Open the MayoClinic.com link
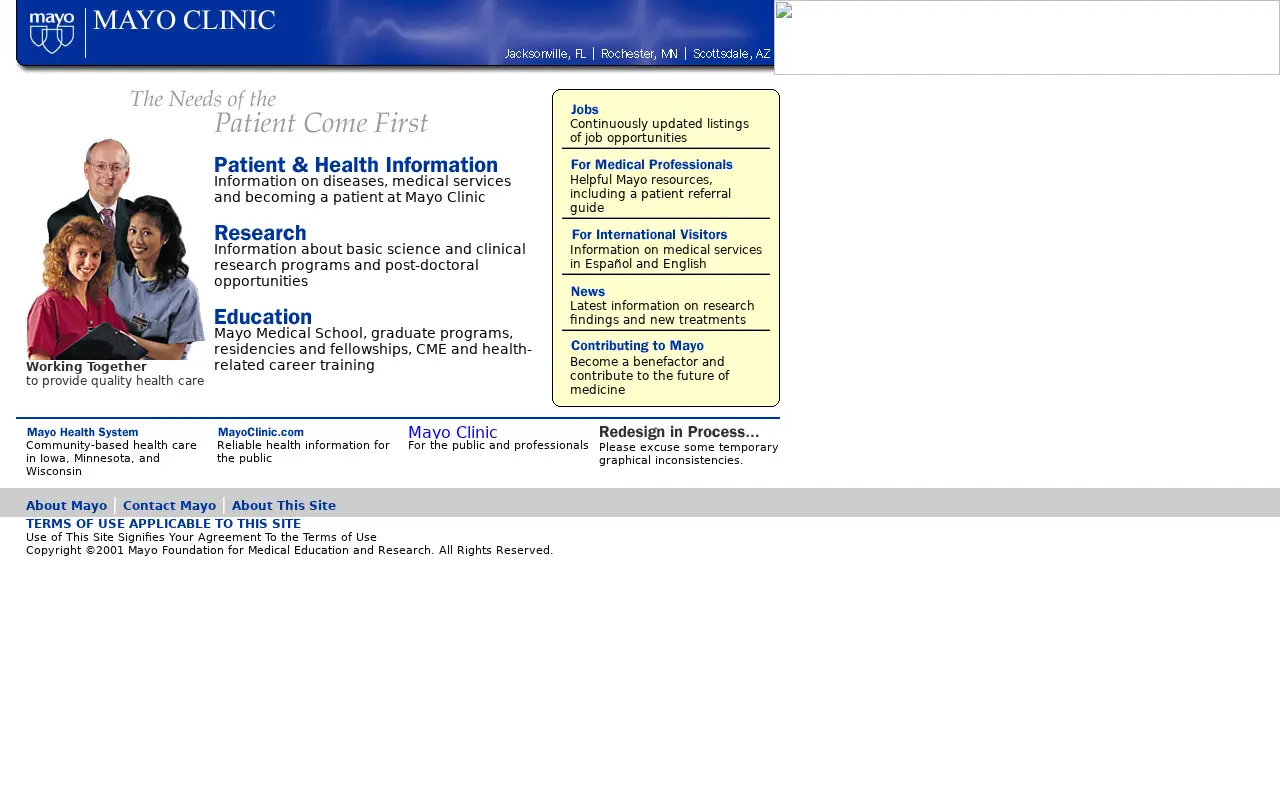The width and height of the screenshot is (1280, 800). [261, 432]
